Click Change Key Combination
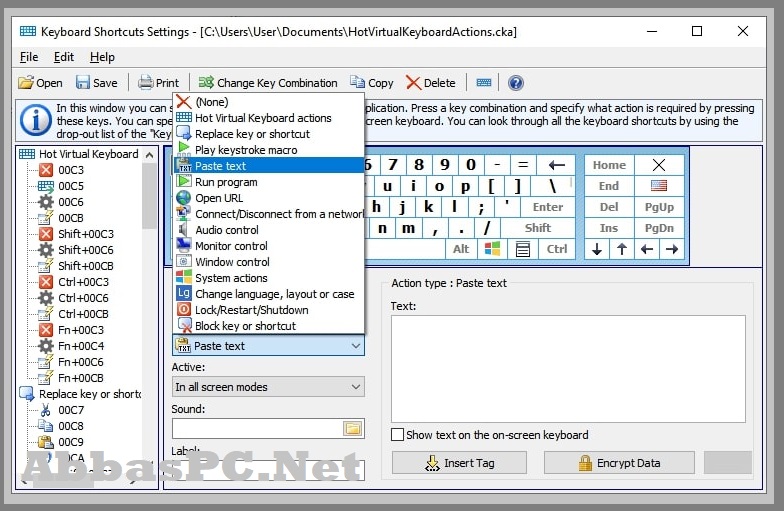Image resolution: width=784 pixels, height=511 pixels. click(x=268, y=82)
